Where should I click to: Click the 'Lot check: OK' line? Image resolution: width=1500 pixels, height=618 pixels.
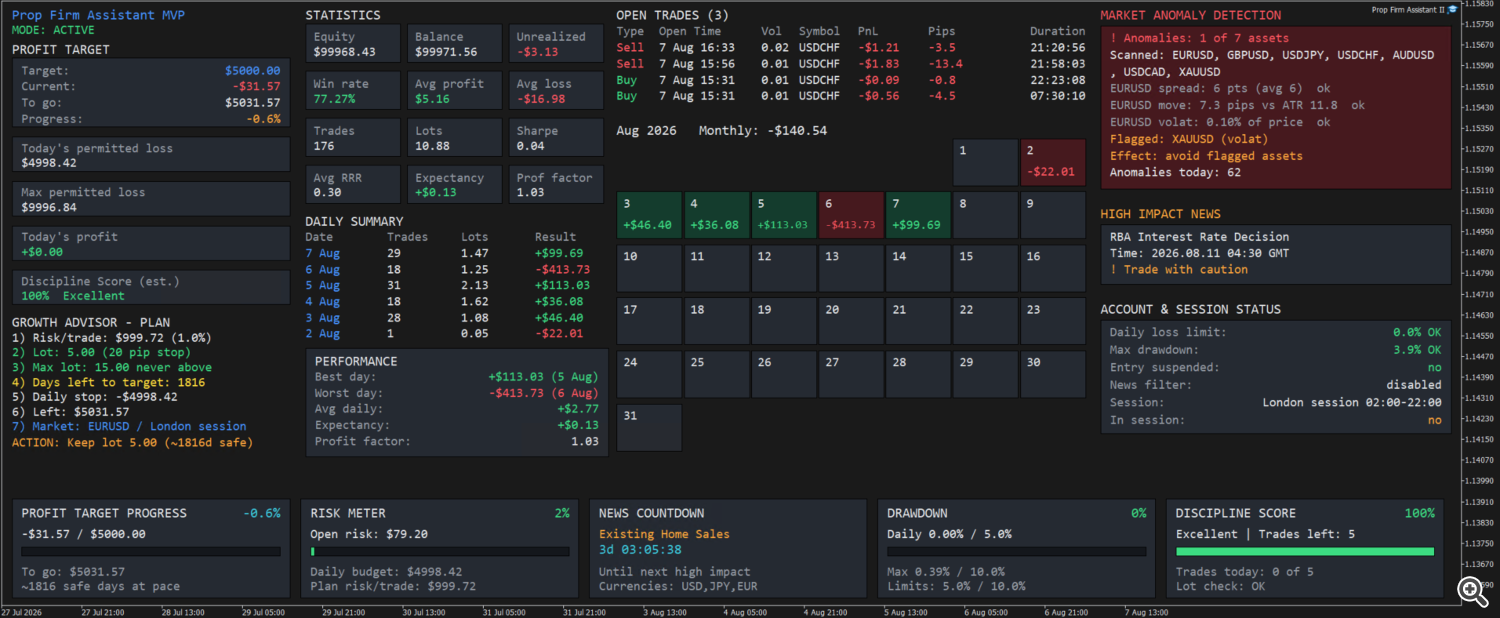pos(1220,586)
